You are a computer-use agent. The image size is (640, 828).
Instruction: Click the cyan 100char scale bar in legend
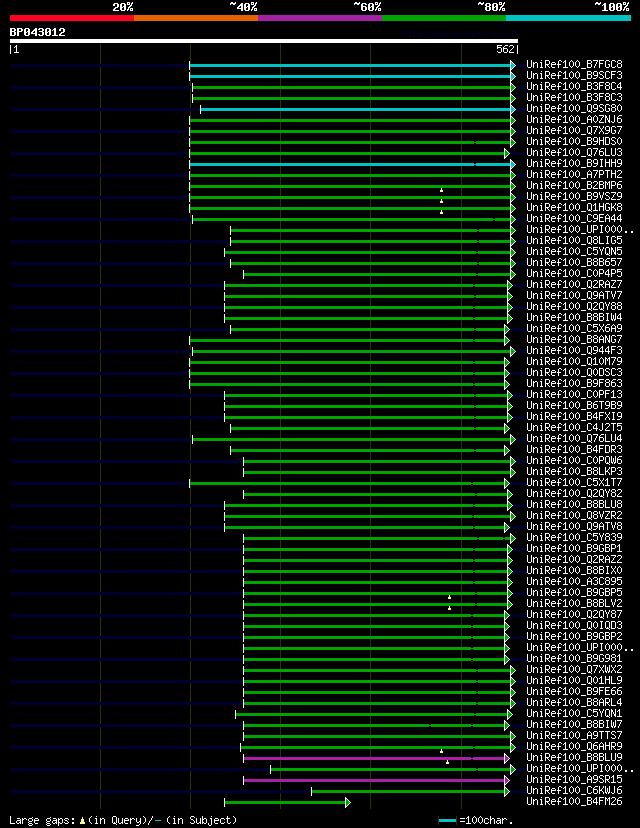(447, 821)
